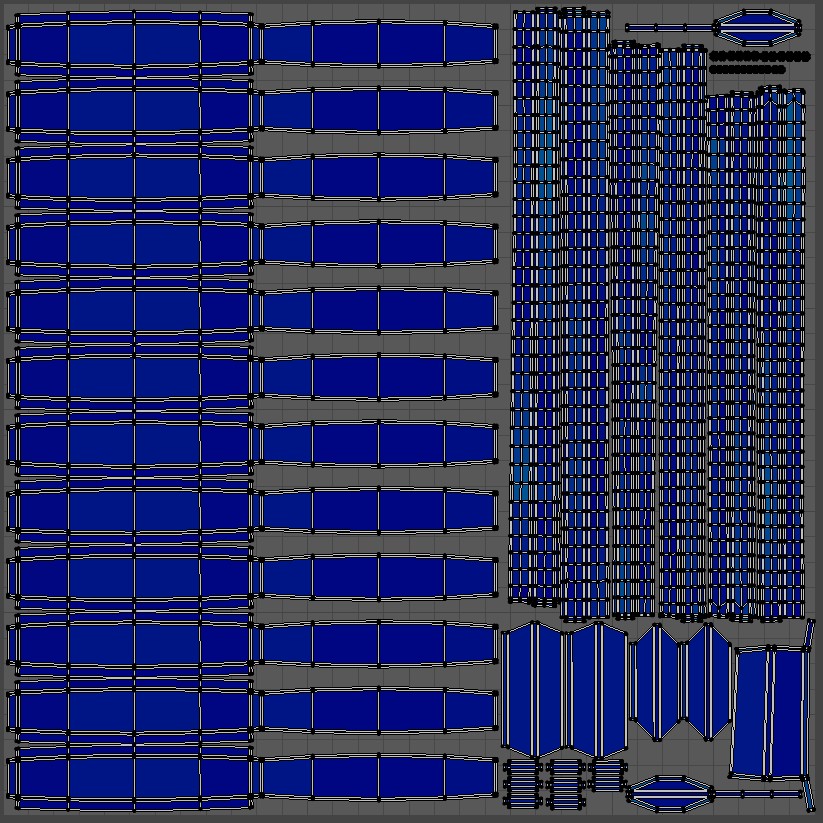Click the bottommost lens-shaped strip in middle column
The image size is (823, 823).
tap(379, 778)
